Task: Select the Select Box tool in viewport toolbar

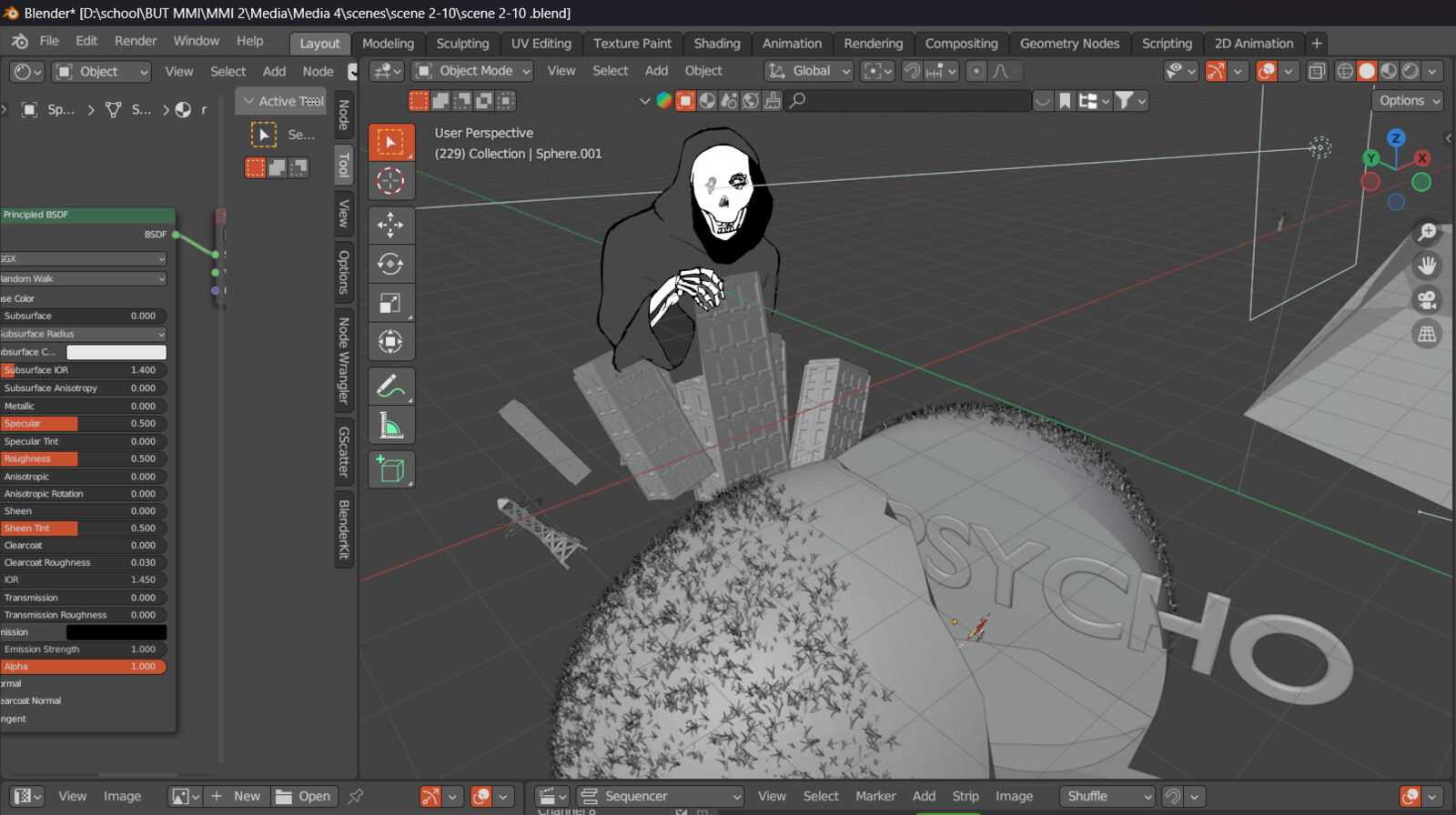Action: (391, 142)
